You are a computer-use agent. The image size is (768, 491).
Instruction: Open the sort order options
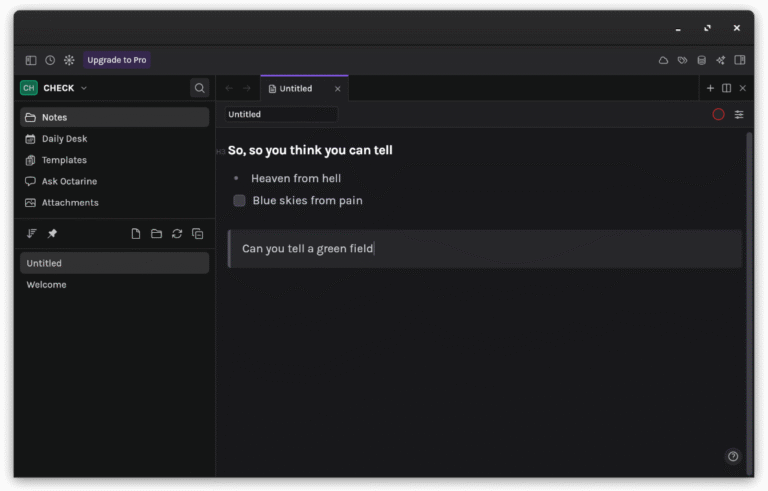(x=32, y=234)
